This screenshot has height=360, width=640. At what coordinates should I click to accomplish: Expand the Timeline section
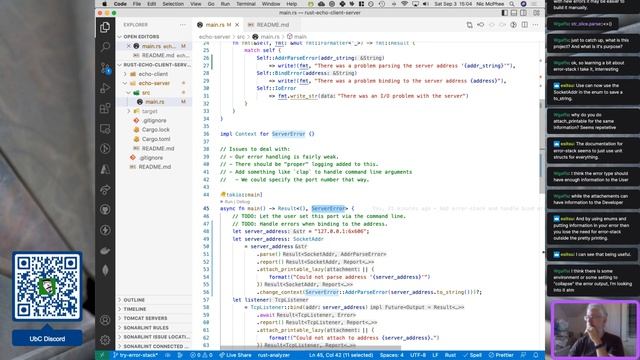(x=154, y=309)
